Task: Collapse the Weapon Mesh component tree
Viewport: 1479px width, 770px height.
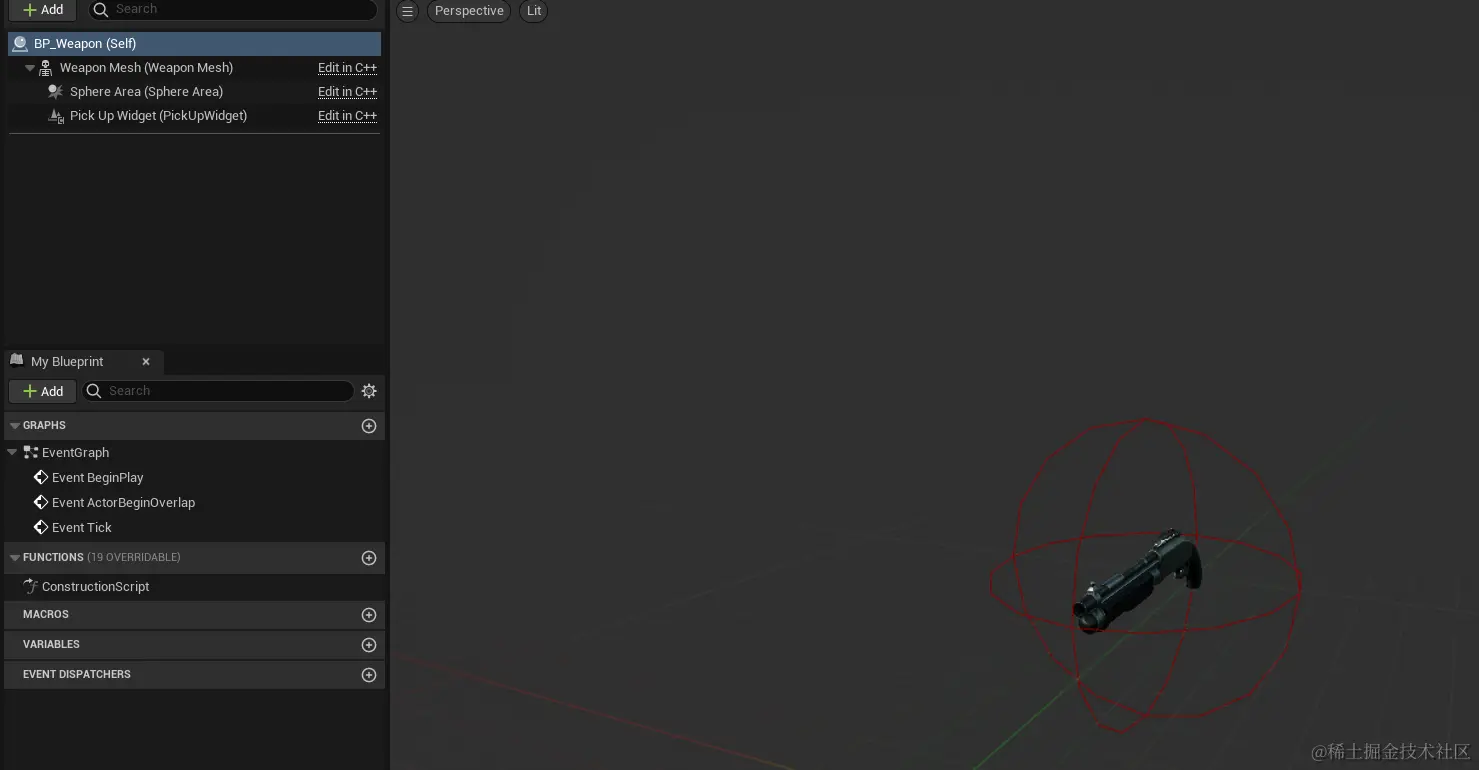Action: pos(30,68)
